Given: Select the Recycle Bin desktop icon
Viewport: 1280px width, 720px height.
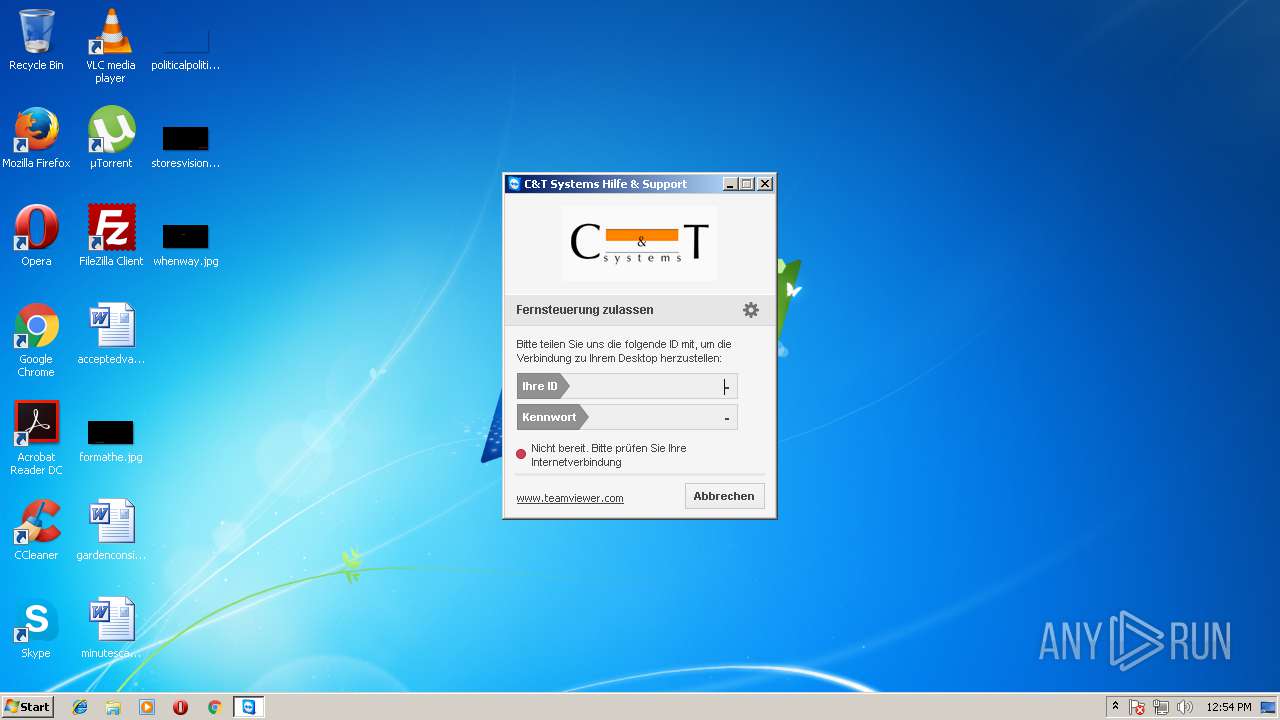Looking at the screenshot, I should [x=36, y=40].
